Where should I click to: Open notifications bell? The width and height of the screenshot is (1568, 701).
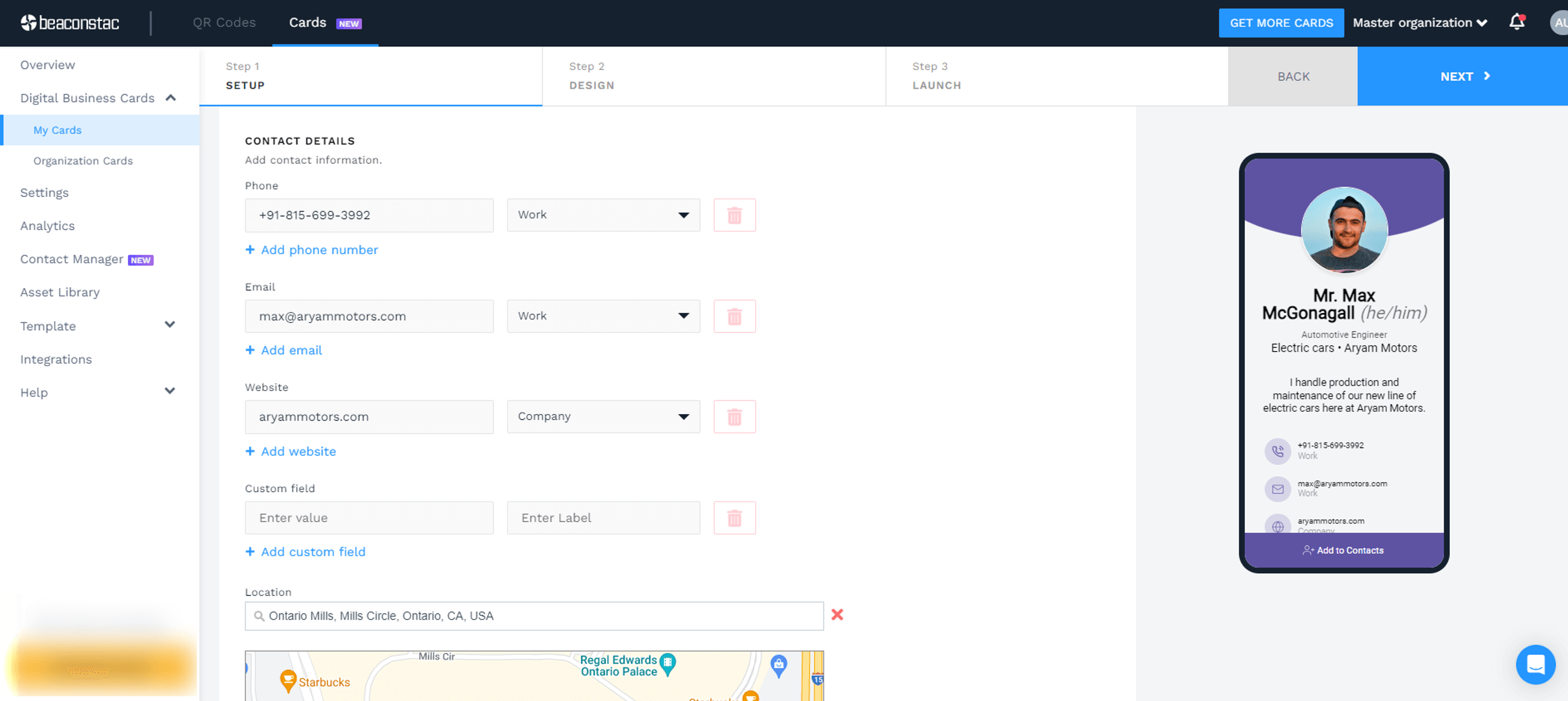[1516, 22]
